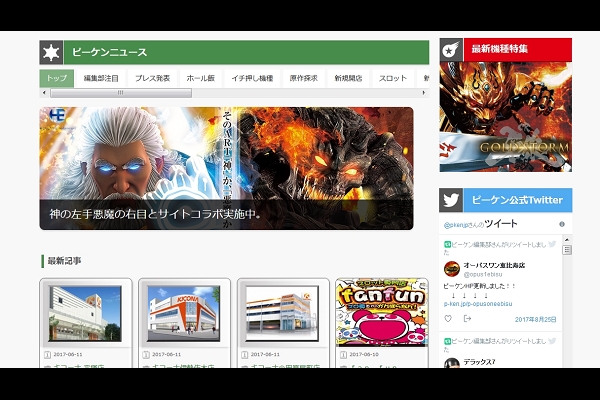Open the p-ken.jp link in tweet
Viewport: 600px width, 400px height.
[x=478, y=305]
